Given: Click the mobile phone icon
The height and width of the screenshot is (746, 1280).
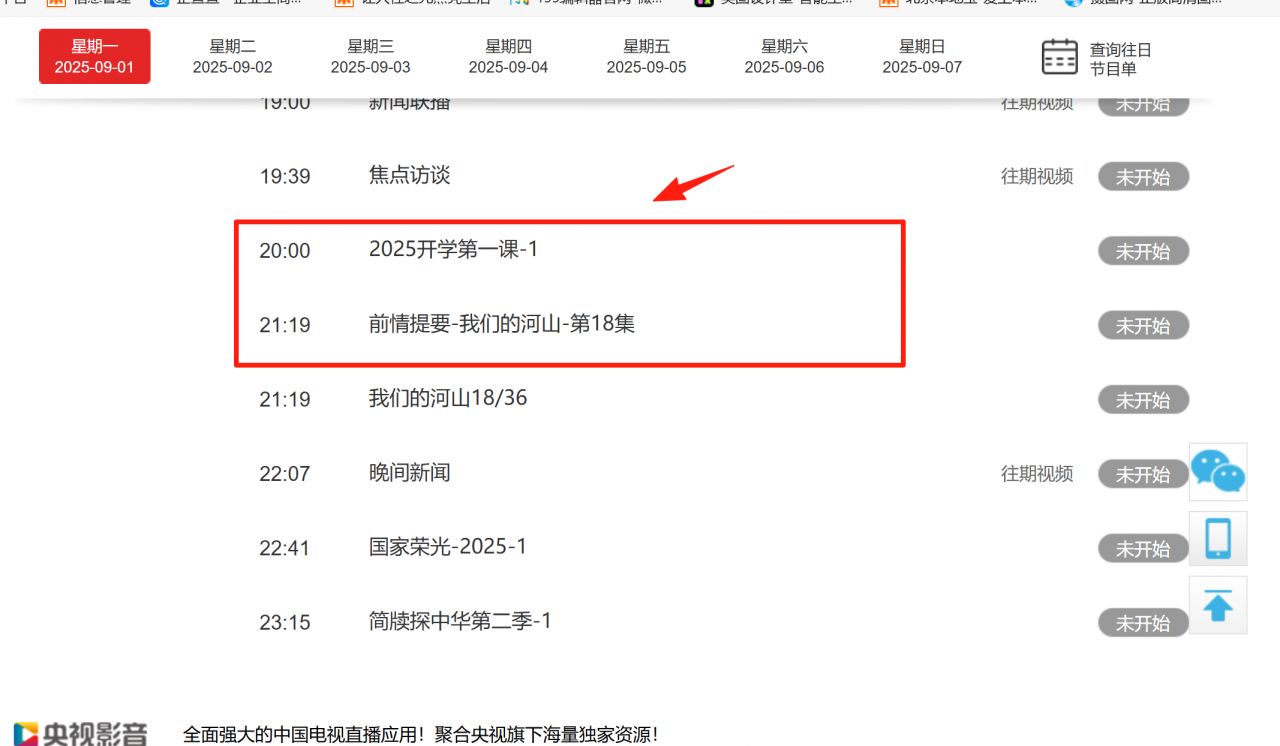Looking at the screenshot, I should [x=1217, y=539].
